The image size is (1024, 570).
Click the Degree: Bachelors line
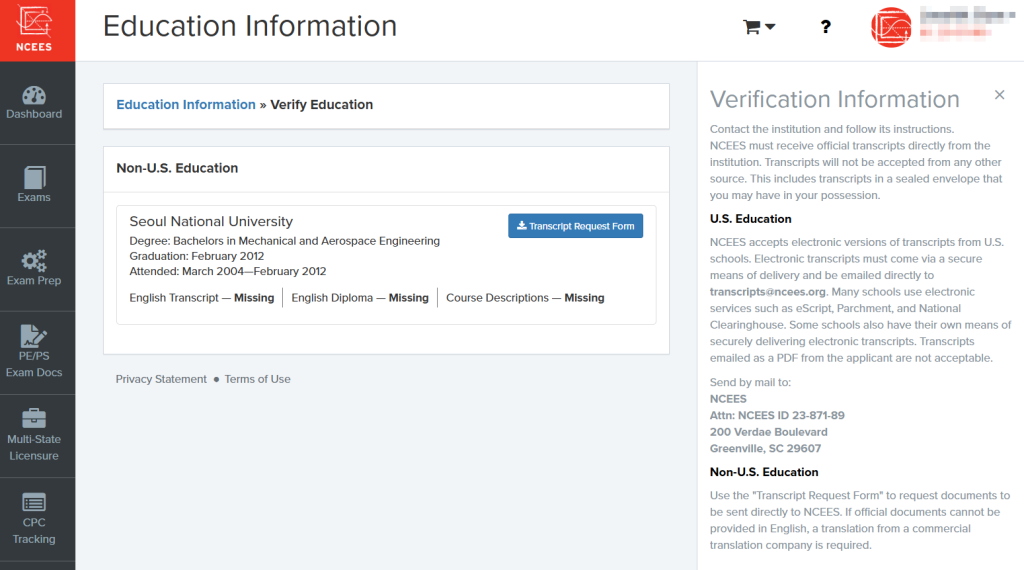pyautogui.click(x=285, y=241)
